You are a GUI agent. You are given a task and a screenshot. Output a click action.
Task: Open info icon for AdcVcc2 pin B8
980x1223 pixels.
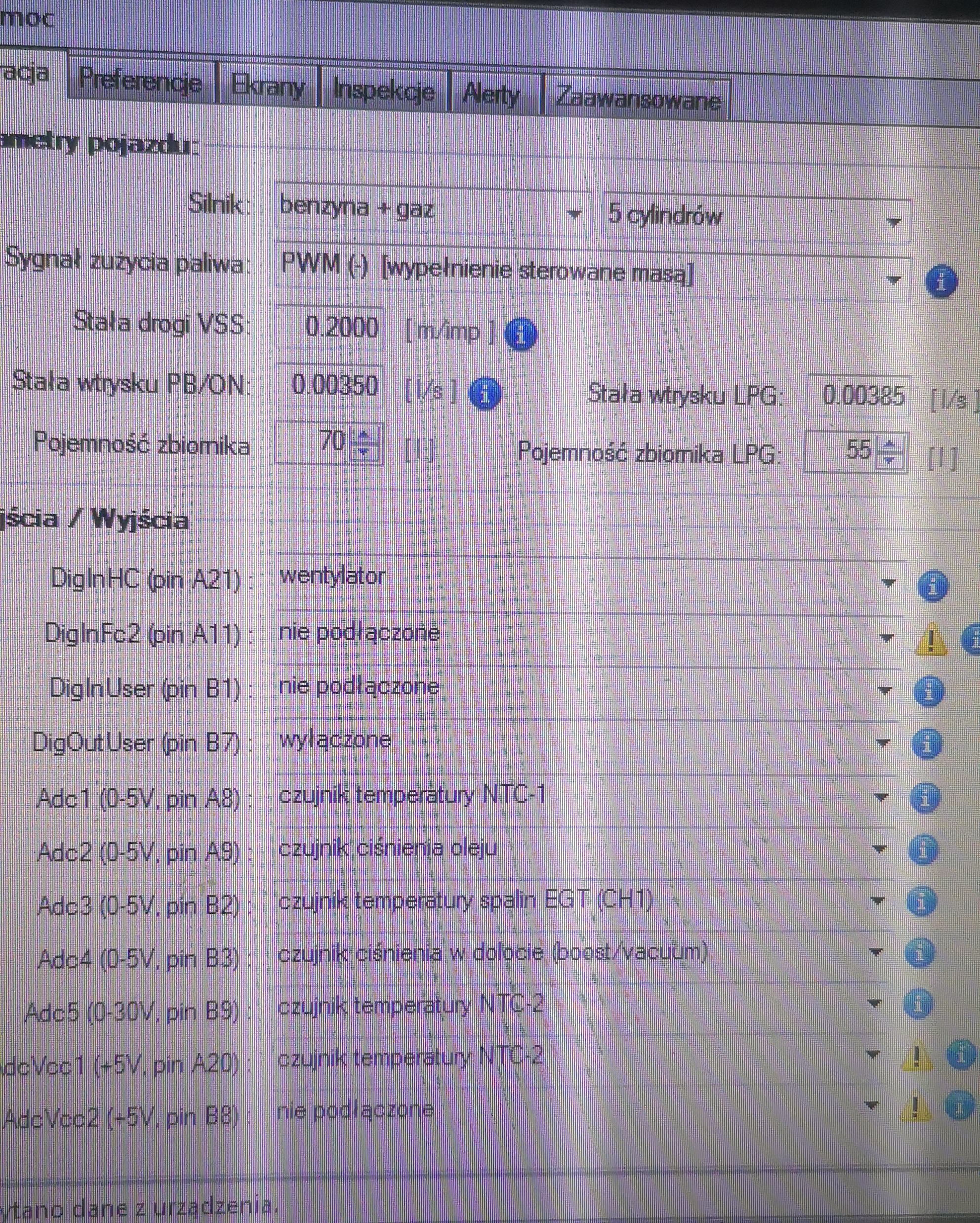(960, 1106)
